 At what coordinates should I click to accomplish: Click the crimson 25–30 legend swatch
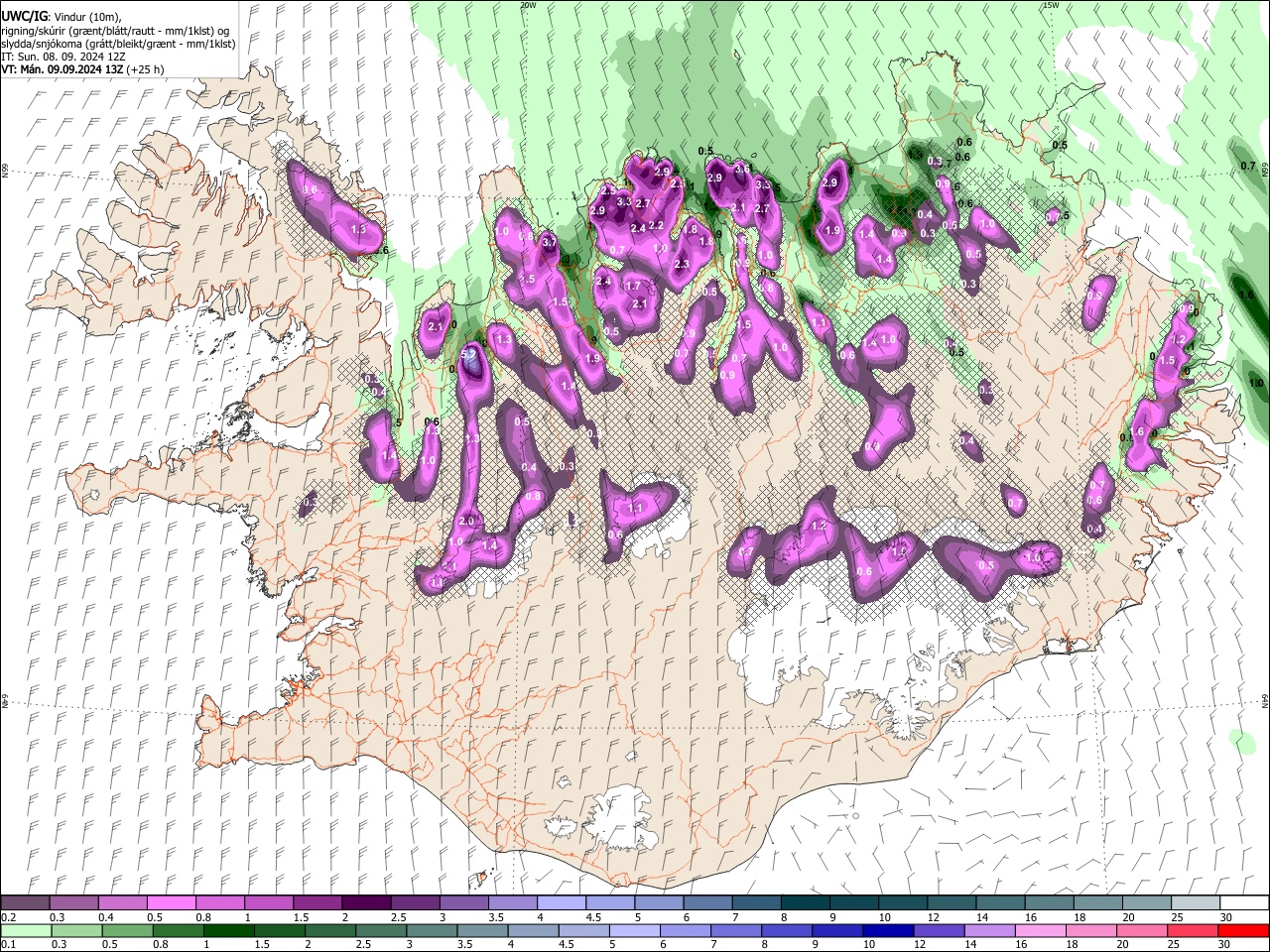click(1192, 930)
